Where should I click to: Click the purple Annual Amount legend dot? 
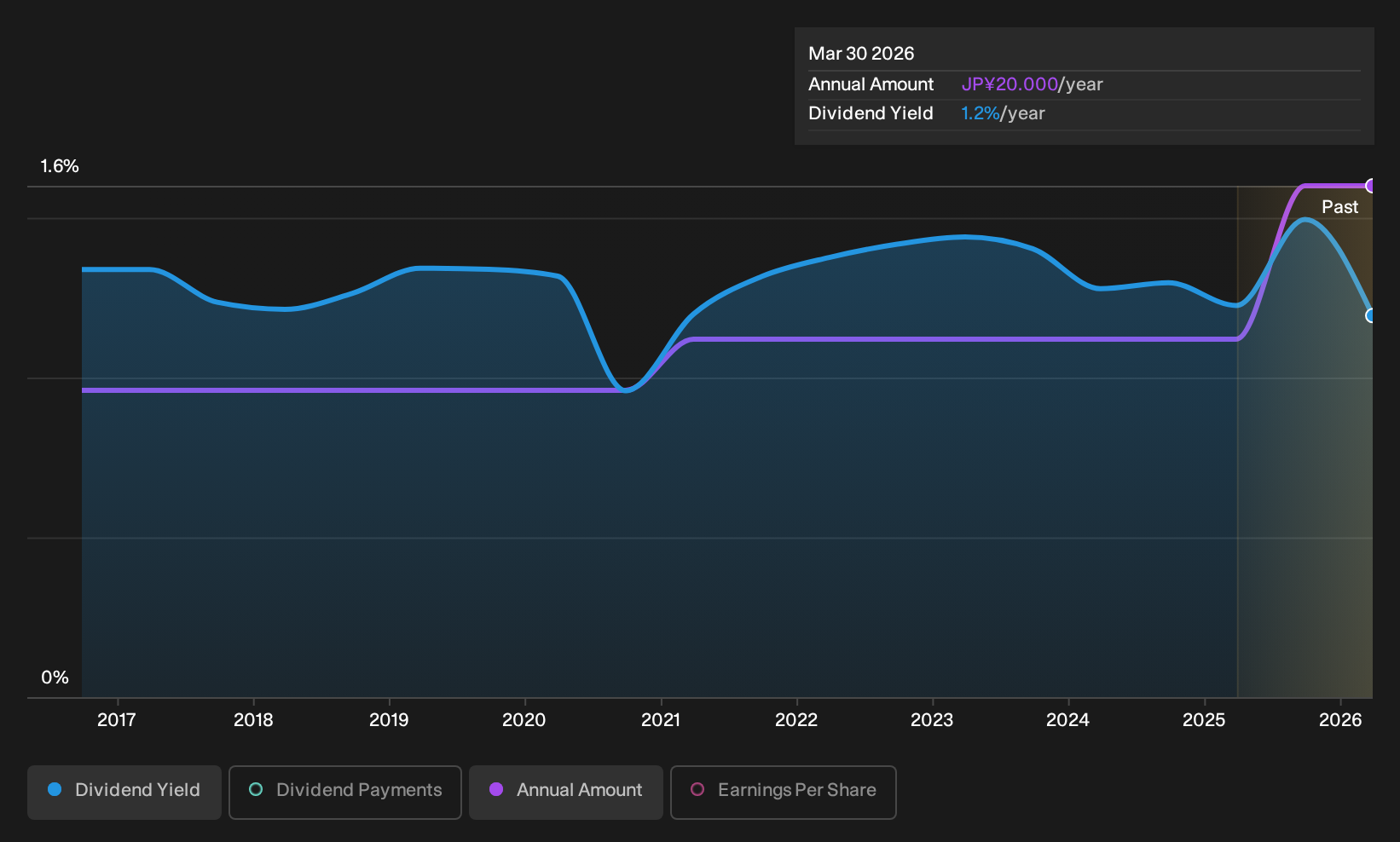pos(496,789)
